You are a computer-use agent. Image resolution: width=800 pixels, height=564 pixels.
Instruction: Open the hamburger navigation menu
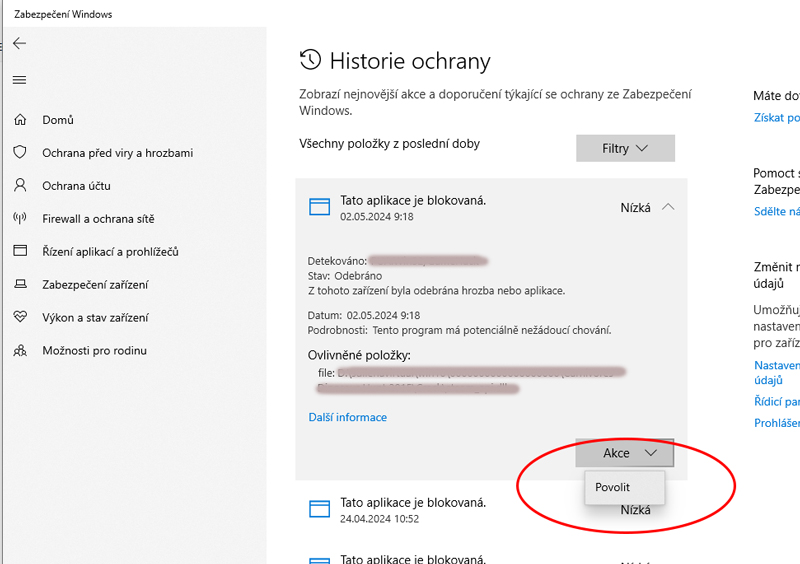tap(19, 80)
